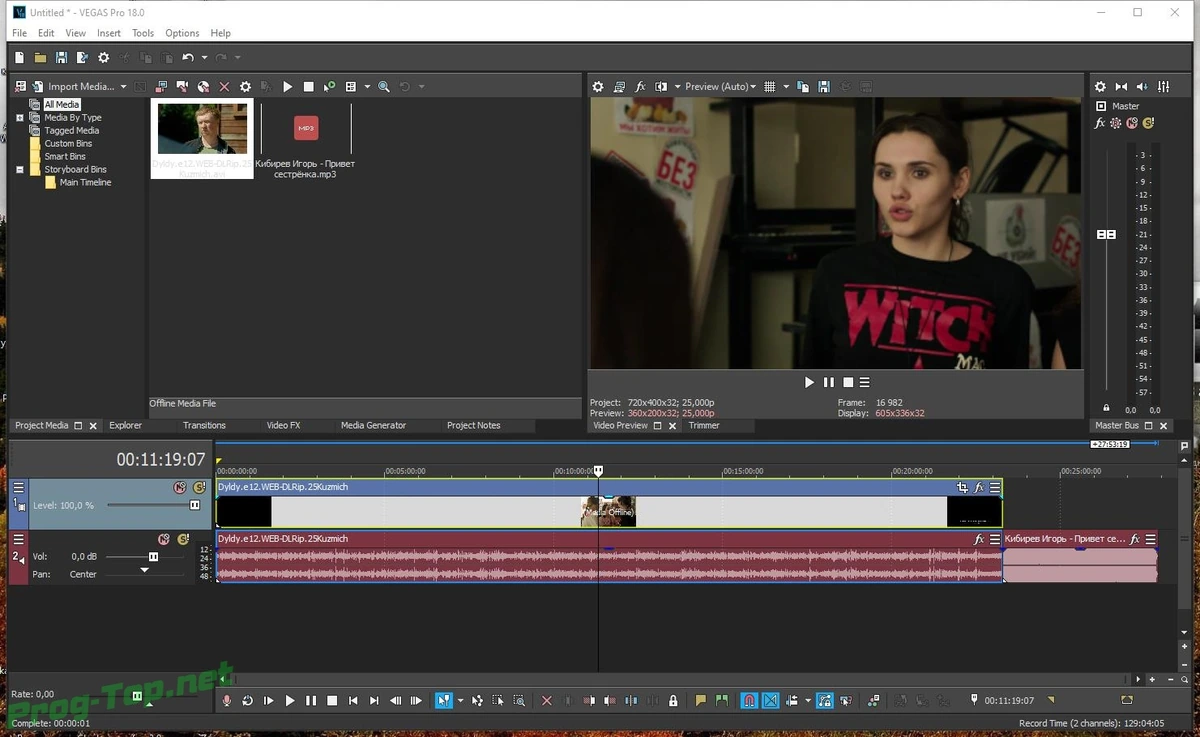The image size is (1200, 737).
Task: Search media bins with magnifier icon
Action: click(x=384, y=87)
